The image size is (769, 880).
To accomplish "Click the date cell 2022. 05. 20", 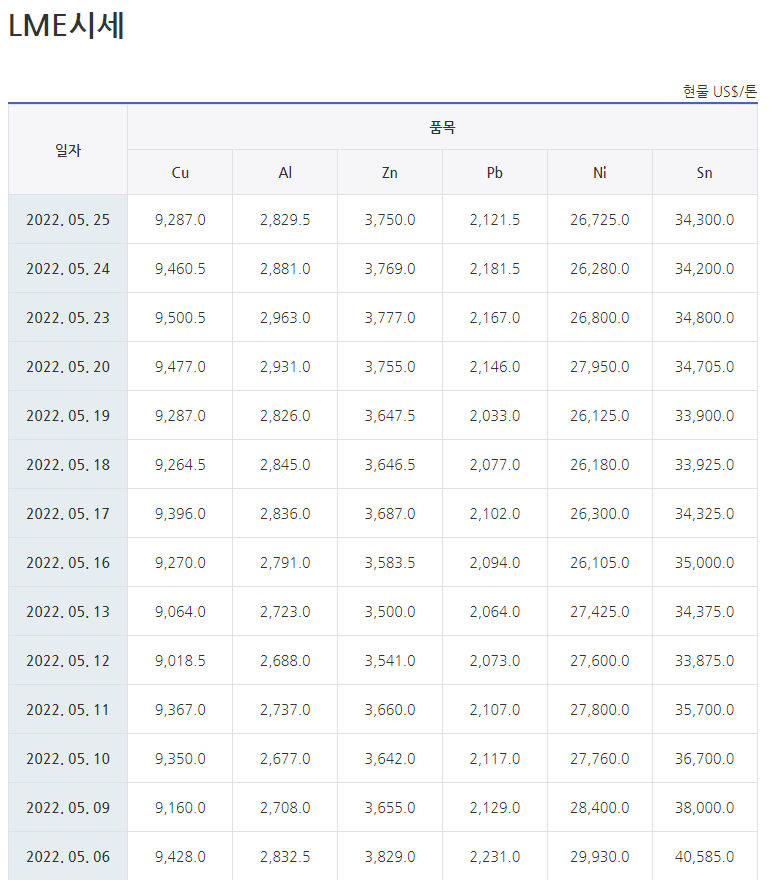I will pyautogui.click(x=68, y=366).
